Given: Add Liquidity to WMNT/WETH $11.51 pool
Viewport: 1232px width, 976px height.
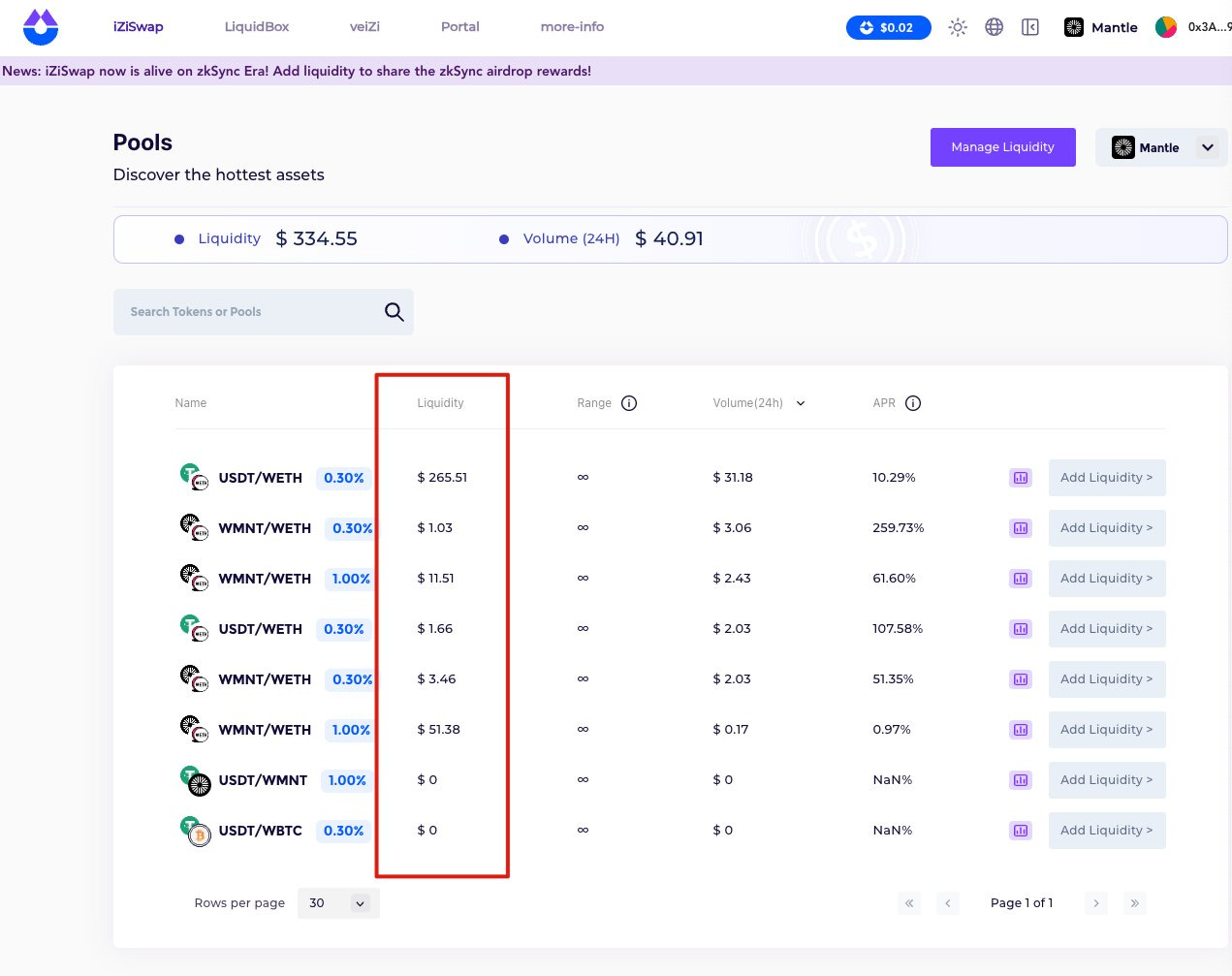Looking at the screenshot, I should (1107, 579).
